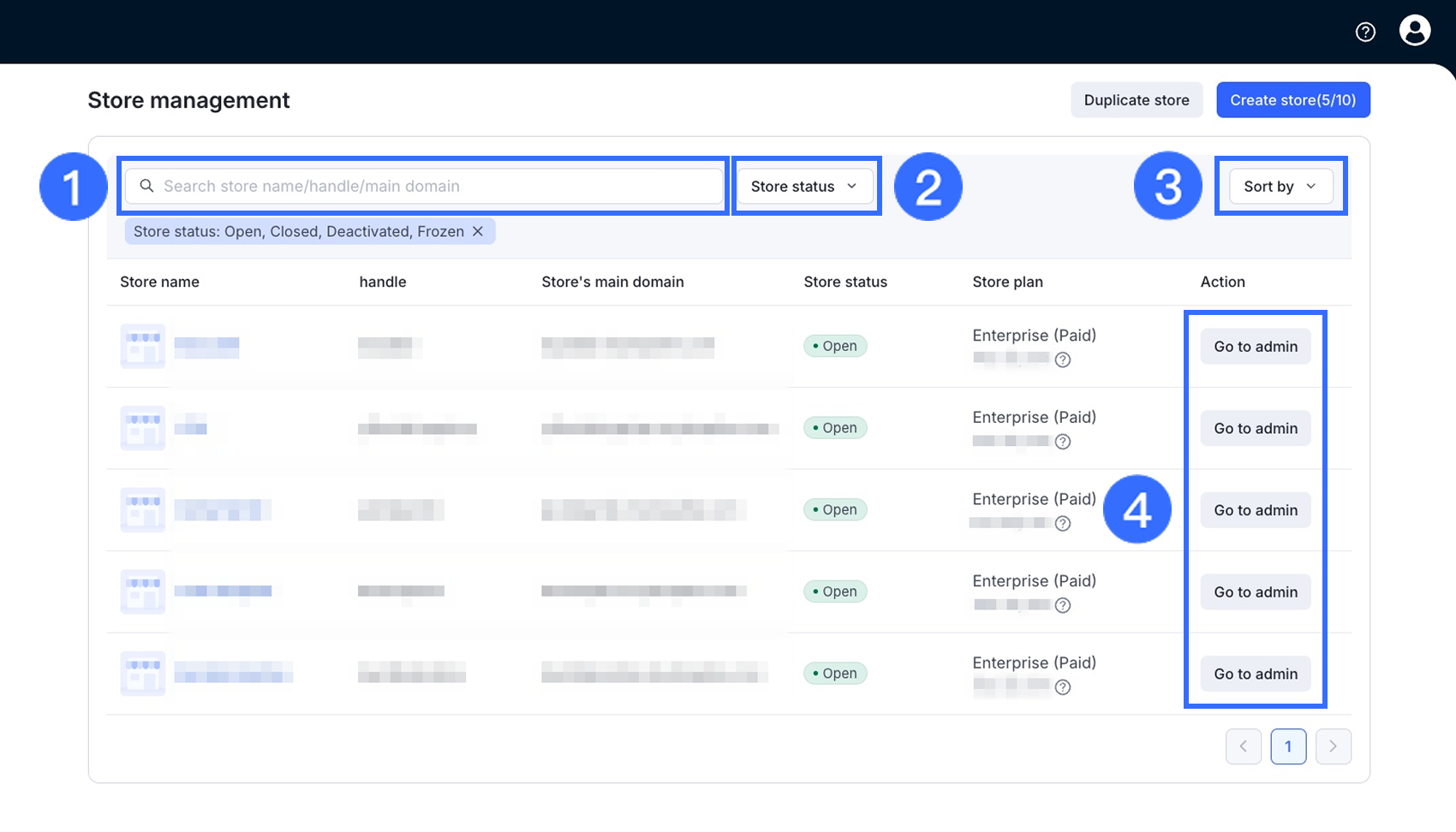The image size is (1456, 832).
Task: Click Go to admin for the third store
Action: point(1256,510)
